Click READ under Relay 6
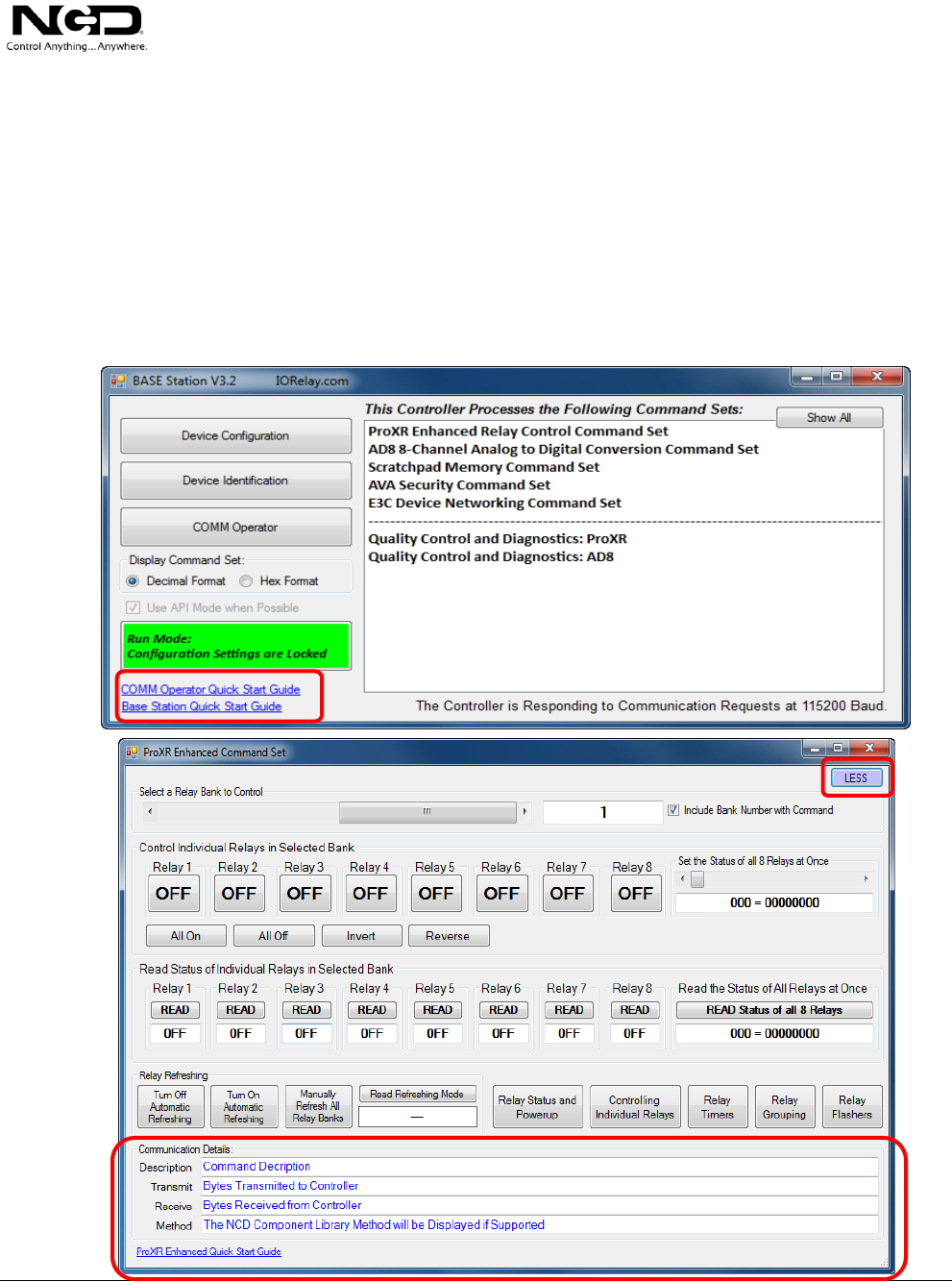The height and width of the screenshot is (1282, 952). click(503, 1010)
